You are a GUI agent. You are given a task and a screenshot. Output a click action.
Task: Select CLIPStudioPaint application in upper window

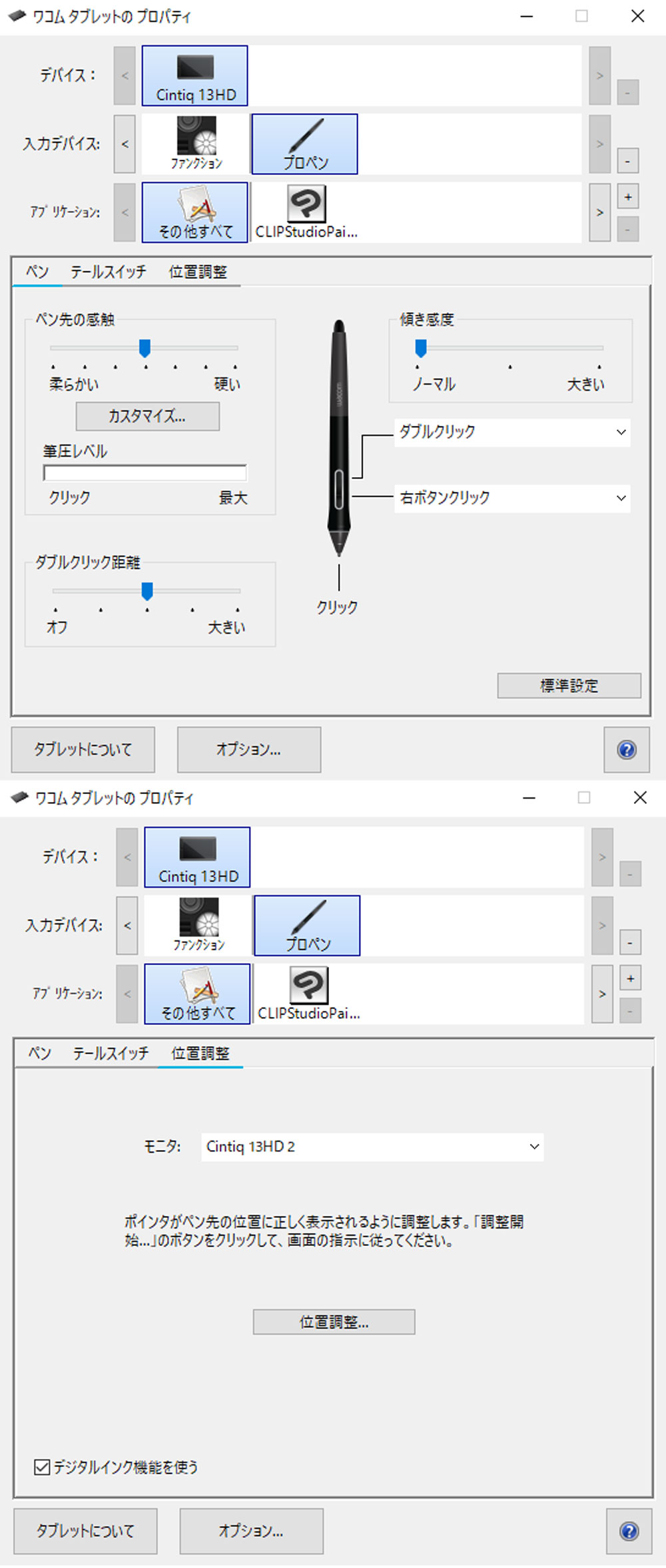pyautogui.click(x=306, y=212)
